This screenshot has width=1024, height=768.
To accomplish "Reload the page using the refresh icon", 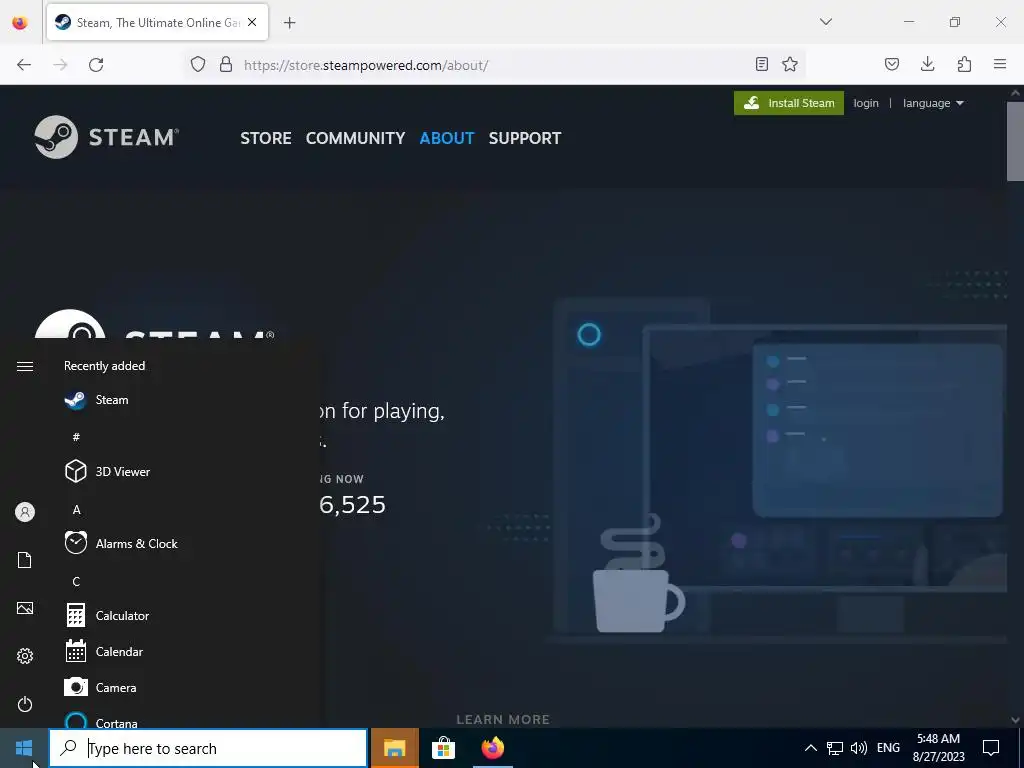I will [x=96, y=65].
